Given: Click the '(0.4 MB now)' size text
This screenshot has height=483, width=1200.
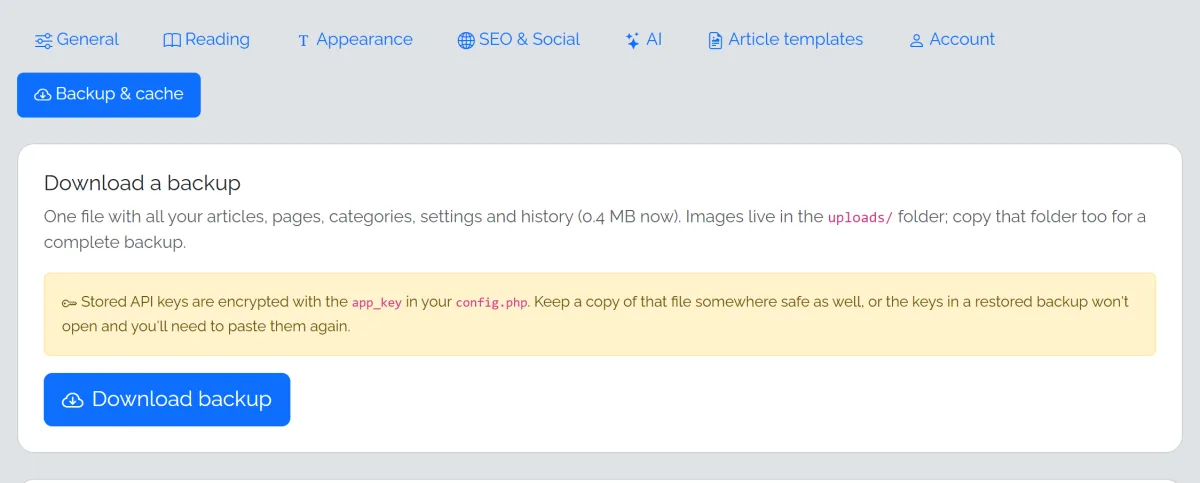Looking at the screenshot, I should (x=629, y=217).
